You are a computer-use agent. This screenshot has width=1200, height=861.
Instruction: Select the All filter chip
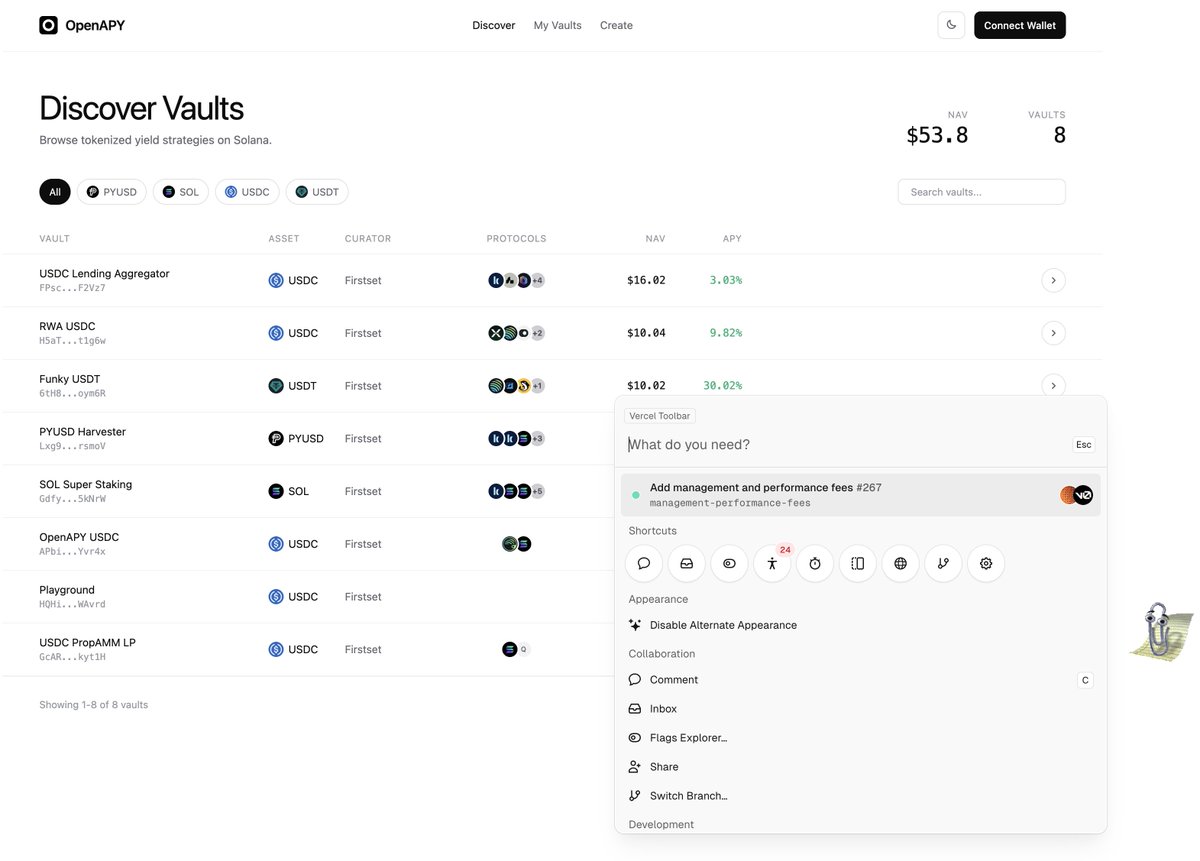pos(55,192)
